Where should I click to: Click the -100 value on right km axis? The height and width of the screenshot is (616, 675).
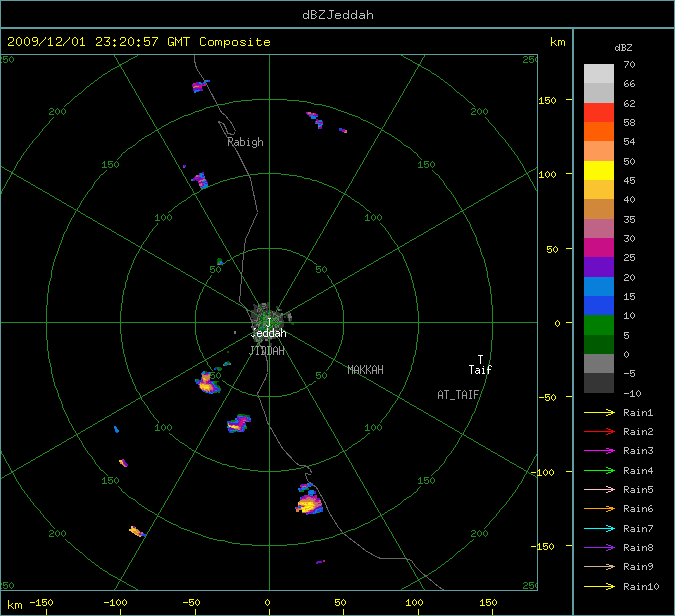tap(543, 472)
